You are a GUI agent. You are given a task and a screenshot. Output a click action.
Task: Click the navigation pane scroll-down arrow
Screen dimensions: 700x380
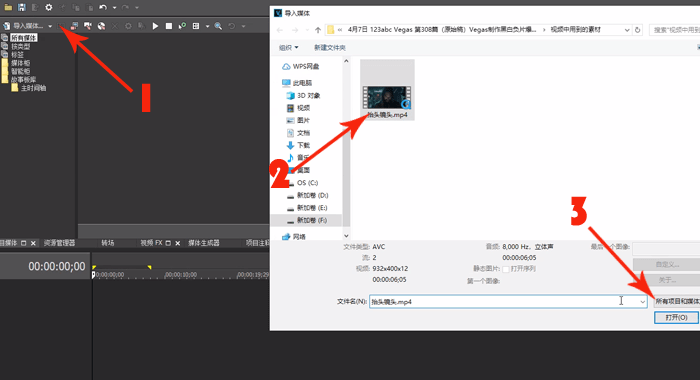[x=346, y=236]
